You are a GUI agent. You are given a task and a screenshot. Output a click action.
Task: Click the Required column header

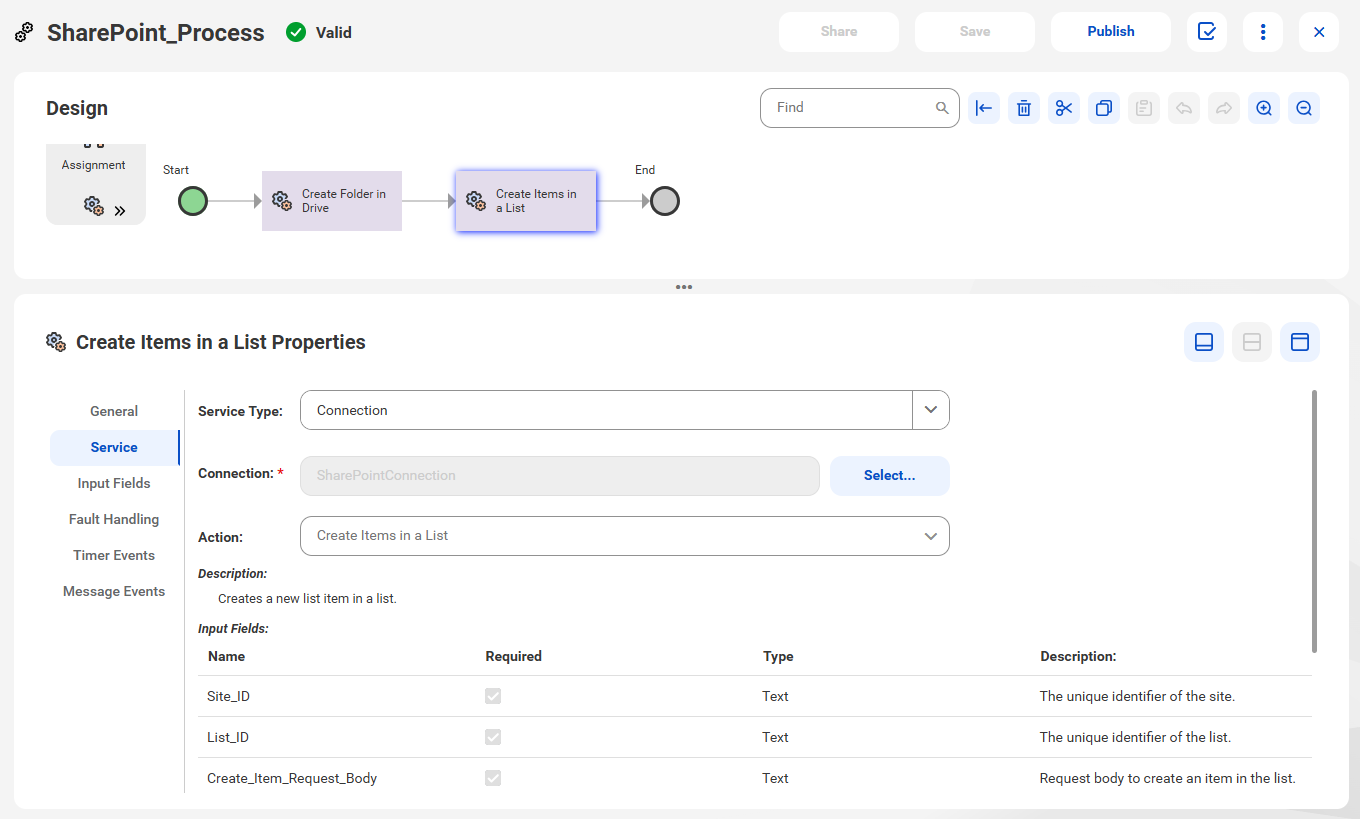pos(514,656)
